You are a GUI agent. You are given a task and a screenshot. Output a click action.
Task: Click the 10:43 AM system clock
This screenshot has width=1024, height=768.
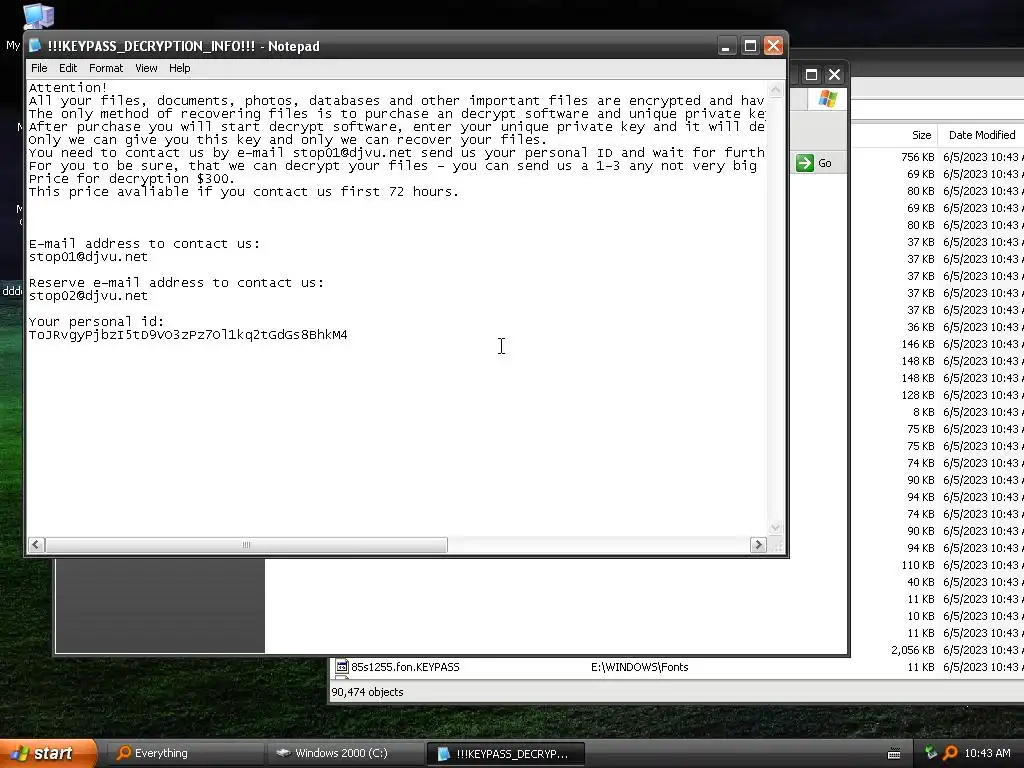(987, 753)
